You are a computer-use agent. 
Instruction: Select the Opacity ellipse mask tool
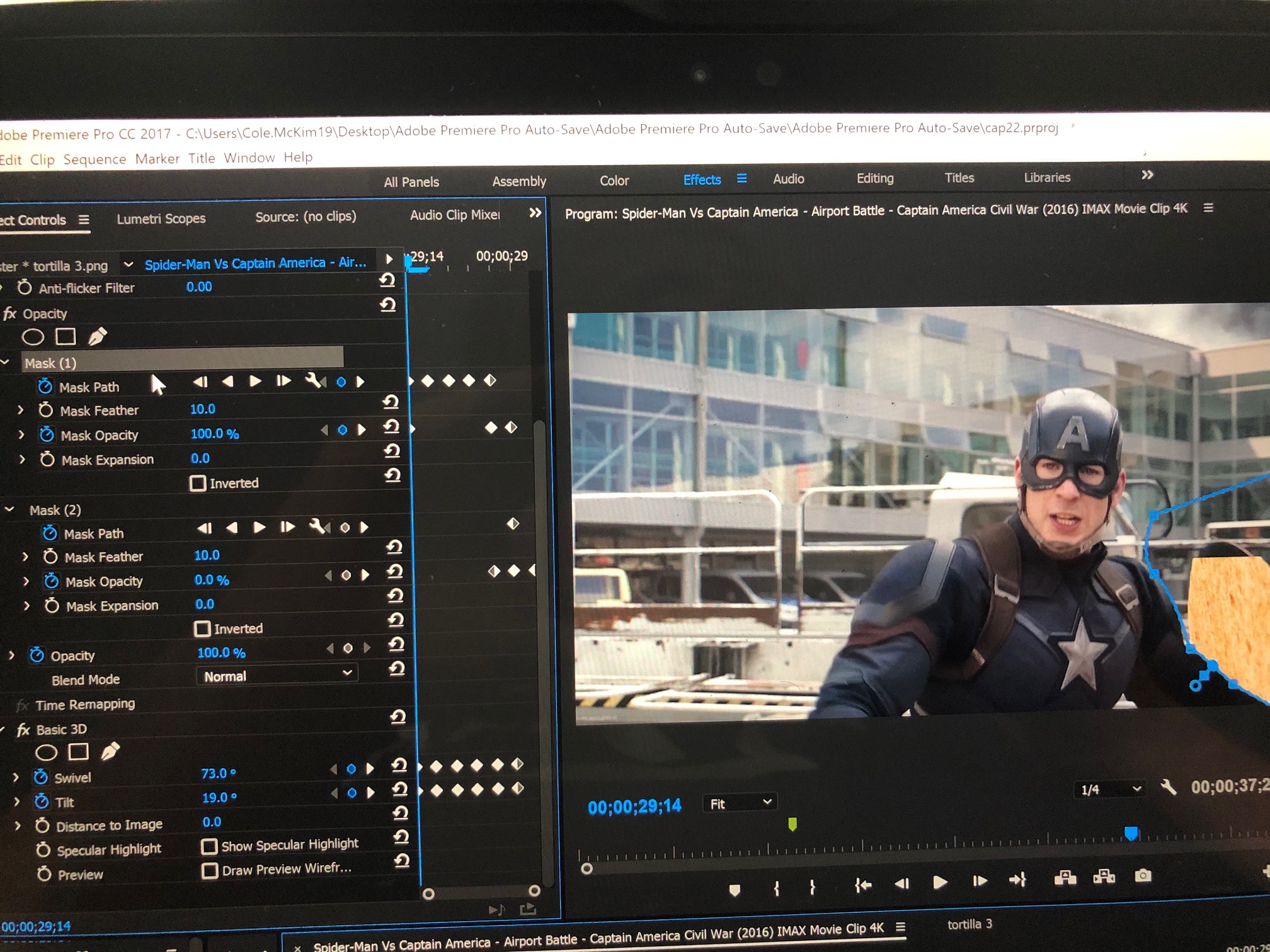tap(33, 337)
